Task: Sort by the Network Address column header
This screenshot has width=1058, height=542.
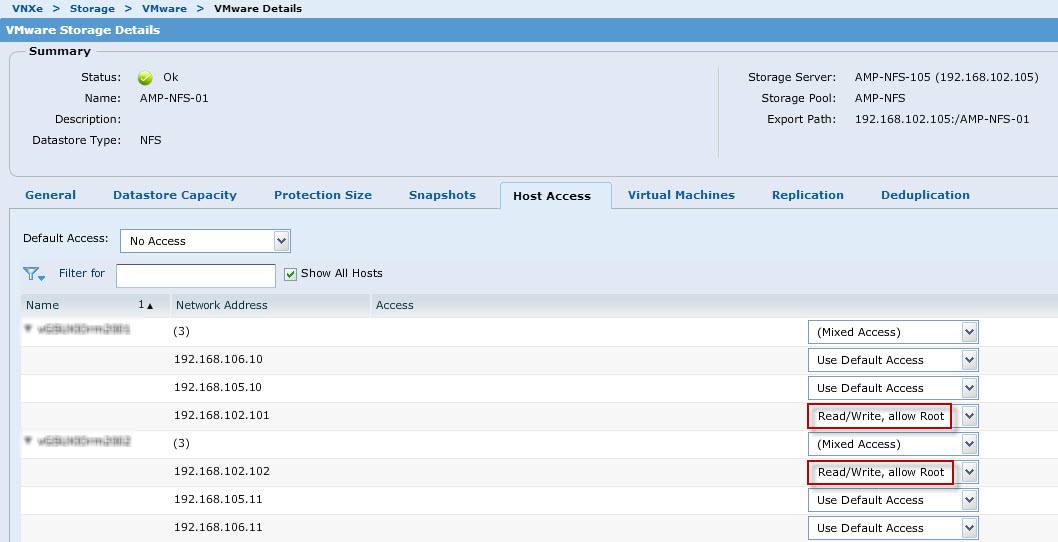Action: [x=221, y=305]
